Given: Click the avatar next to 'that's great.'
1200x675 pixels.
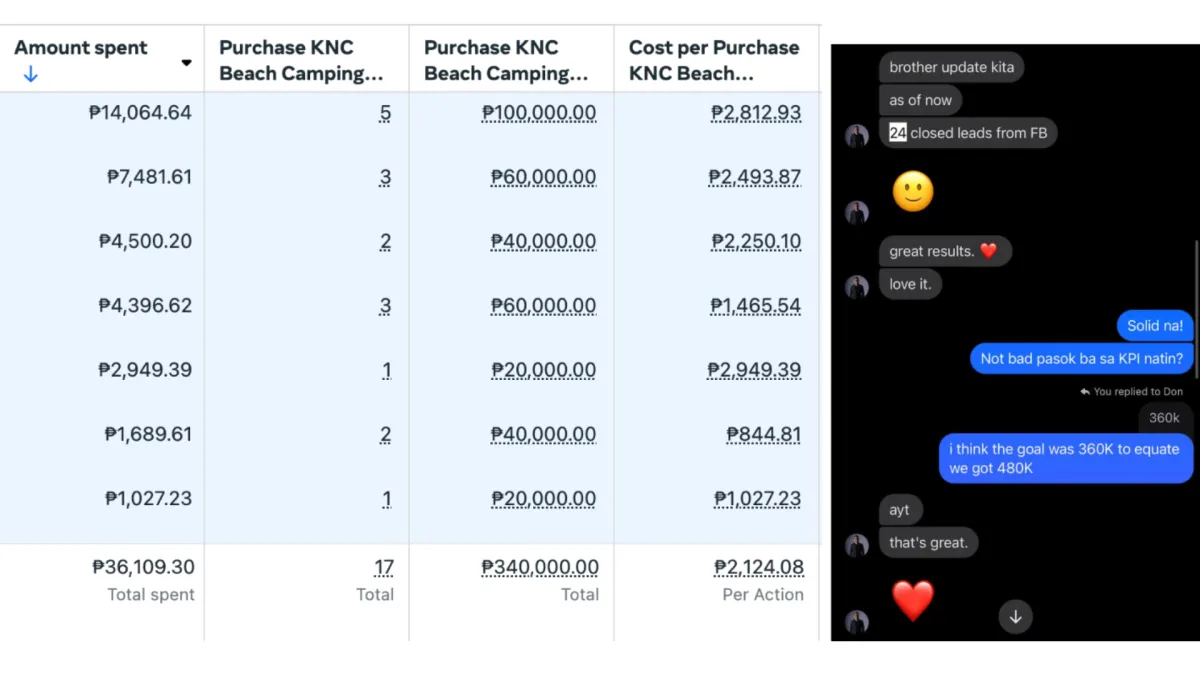Looking at the screenshot, I should (857, 545).
